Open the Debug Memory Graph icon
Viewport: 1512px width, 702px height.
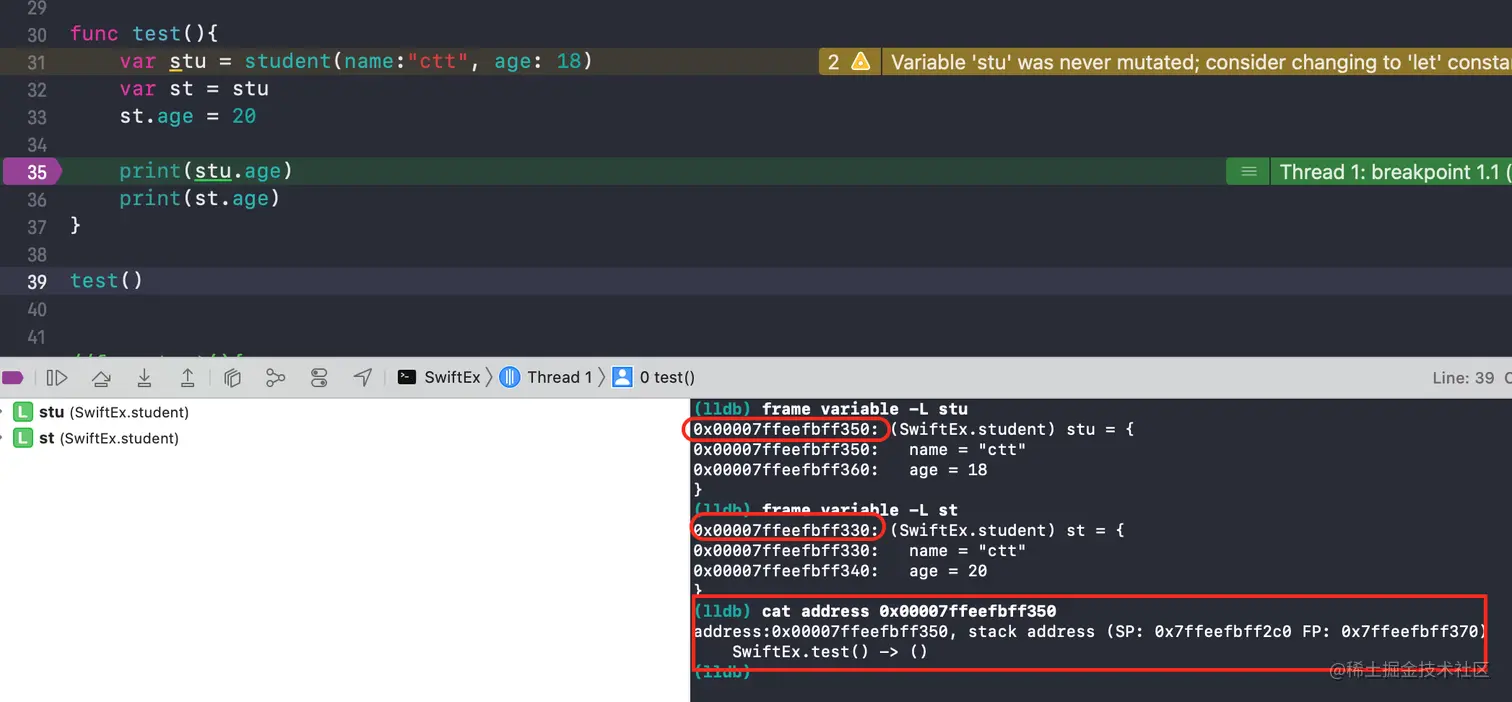(x=275, y=377)
